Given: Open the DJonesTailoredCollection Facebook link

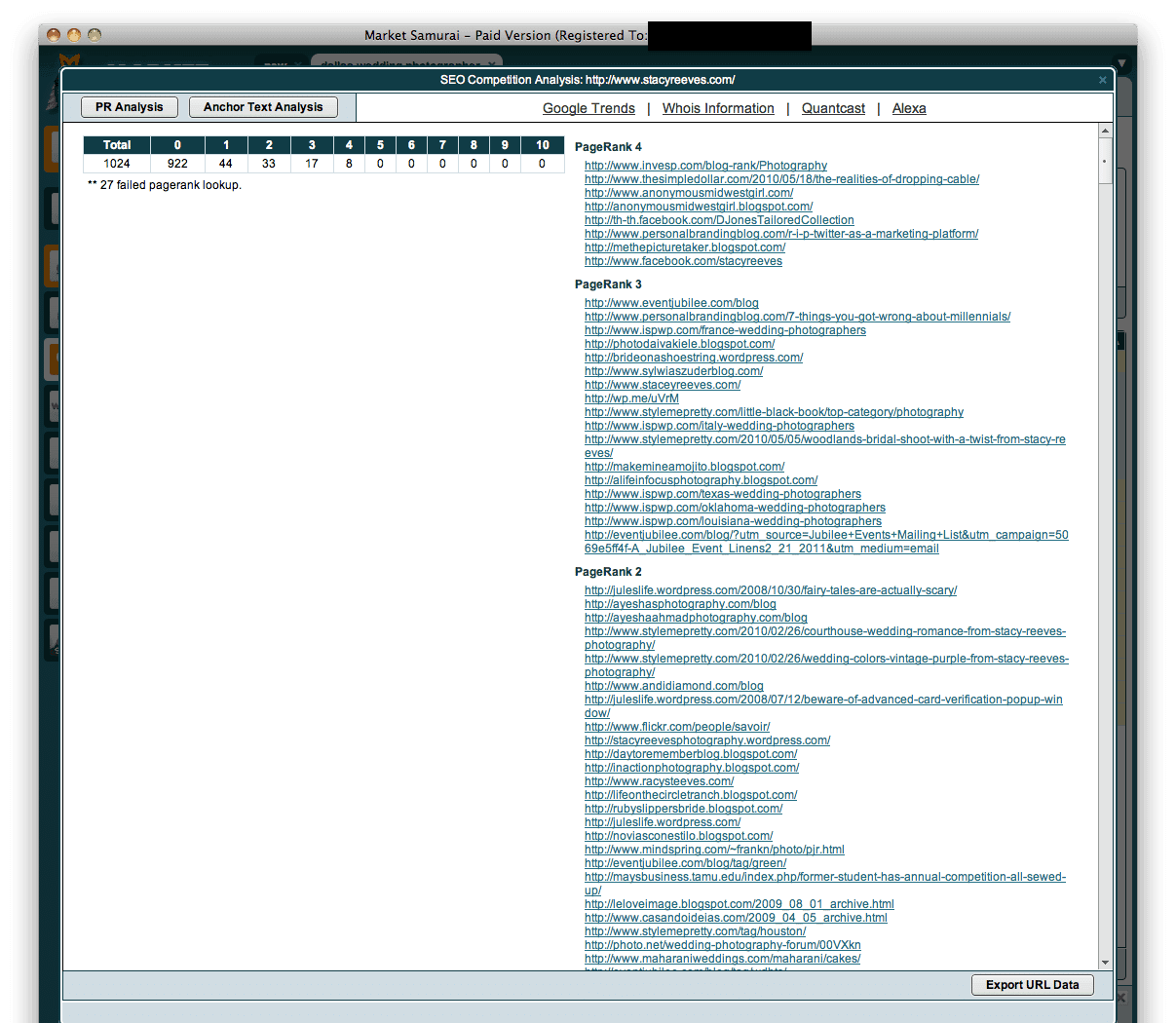Looking at the screenshot, I should pyautogui.click(x=719, y=220).
